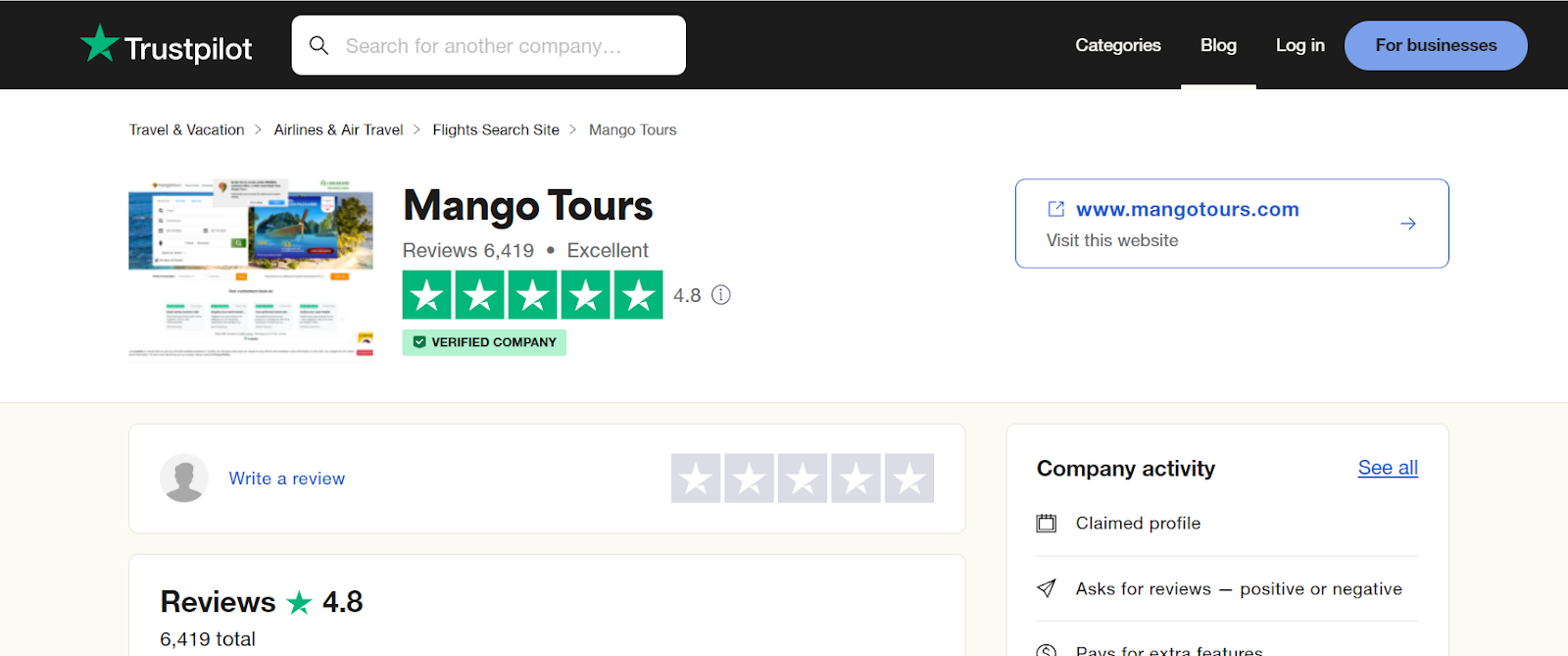1568x656 pixels.
Task: Click the Reviews heading green star
Action: [299, 602]
